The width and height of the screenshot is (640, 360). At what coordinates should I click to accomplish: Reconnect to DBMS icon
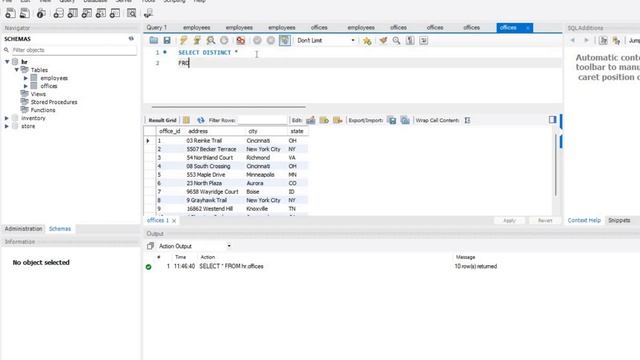[148, 13]
